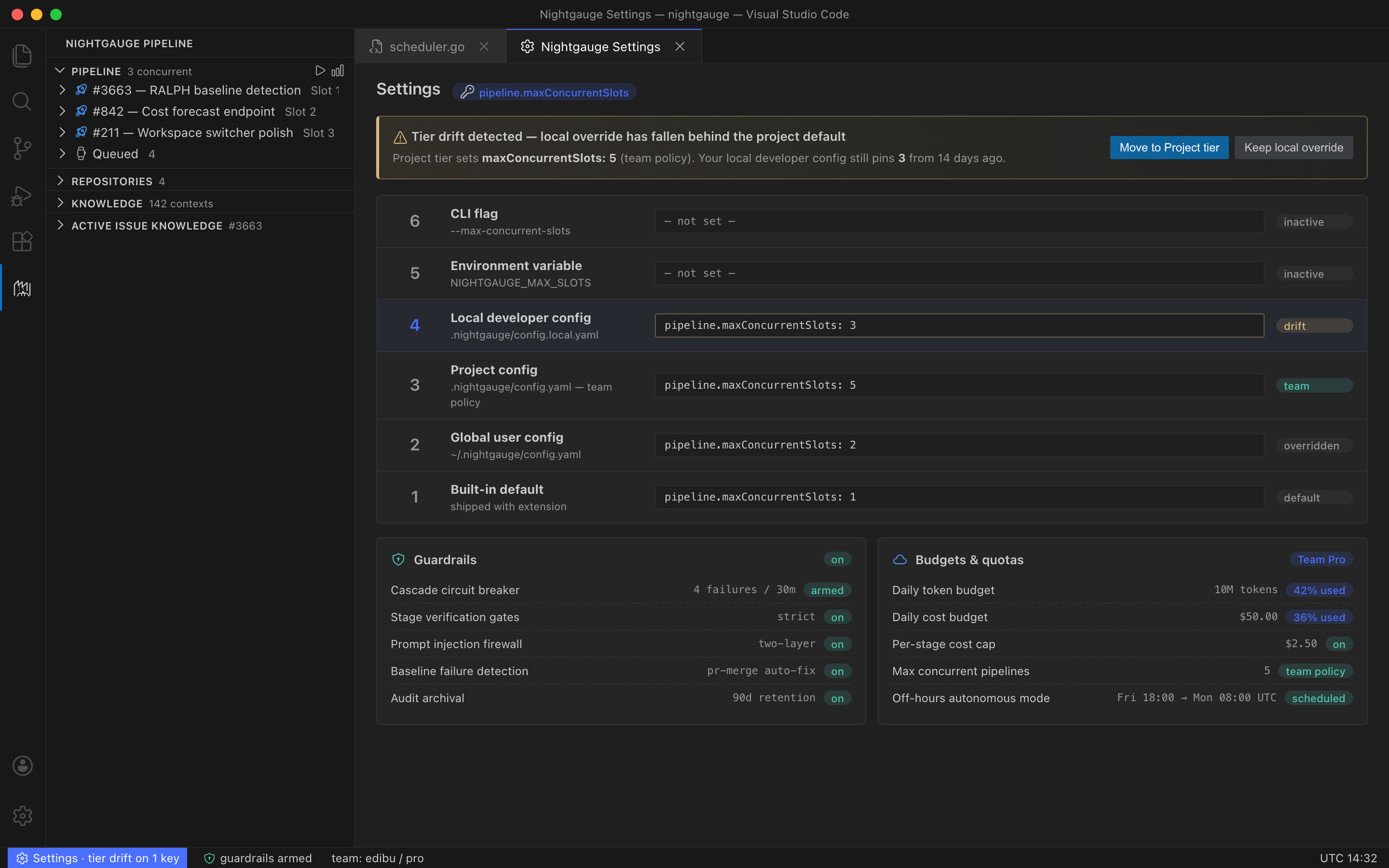
Task: Click the Max concurrent pipelines team policy badge
Action: click(x=1315, y=671)
